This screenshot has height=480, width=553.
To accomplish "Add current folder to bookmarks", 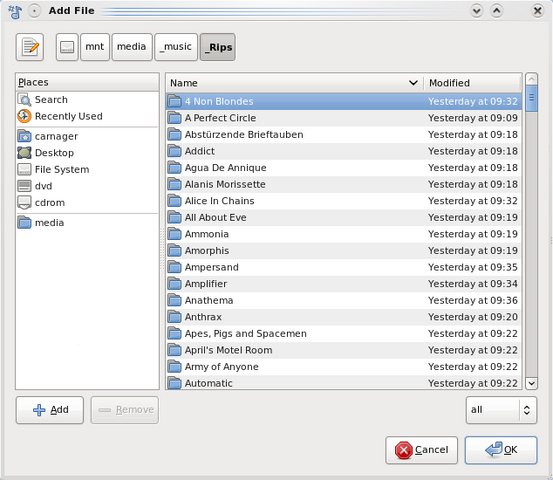I will [50, 410].
